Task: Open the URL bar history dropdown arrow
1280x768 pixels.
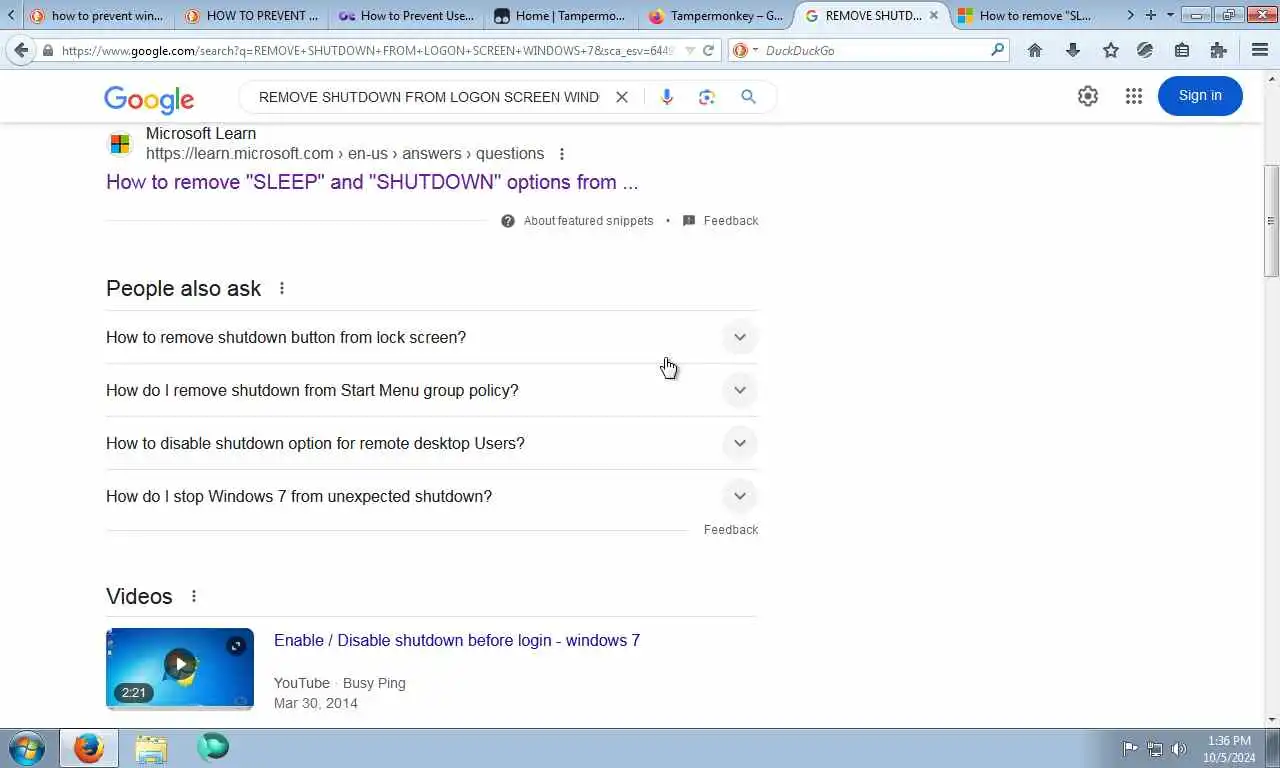Action: coord(689,50)
